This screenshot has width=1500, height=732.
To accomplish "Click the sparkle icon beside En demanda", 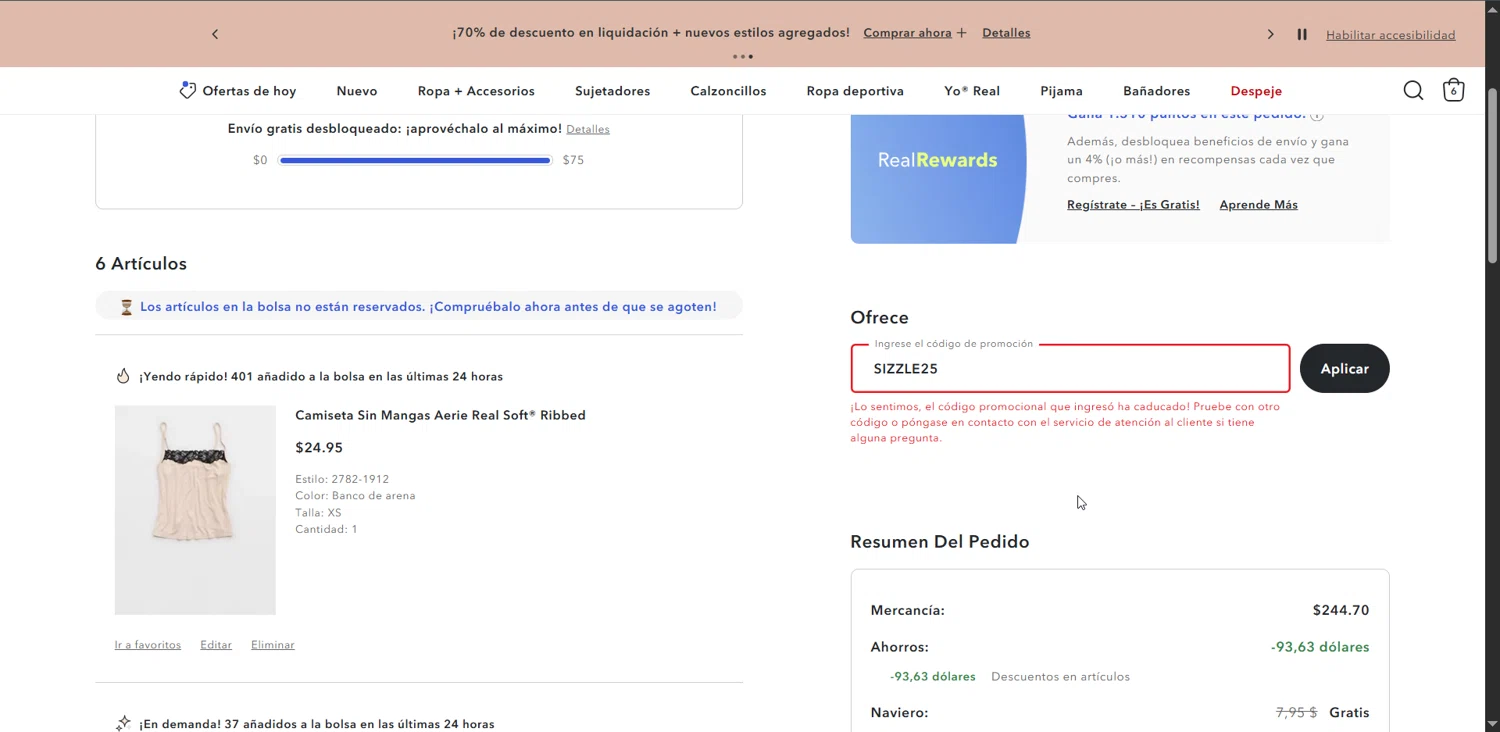I will (123, 723).
